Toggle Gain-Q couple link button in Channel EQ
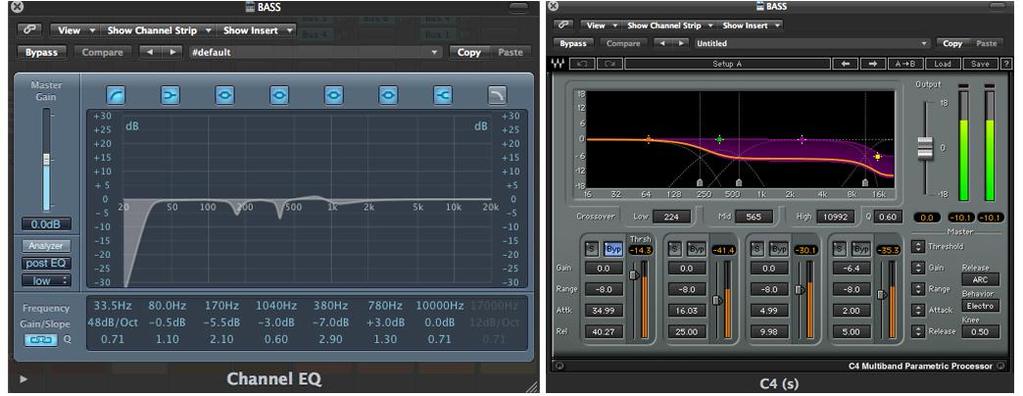 pyautogui.click(x=40, y=339)
